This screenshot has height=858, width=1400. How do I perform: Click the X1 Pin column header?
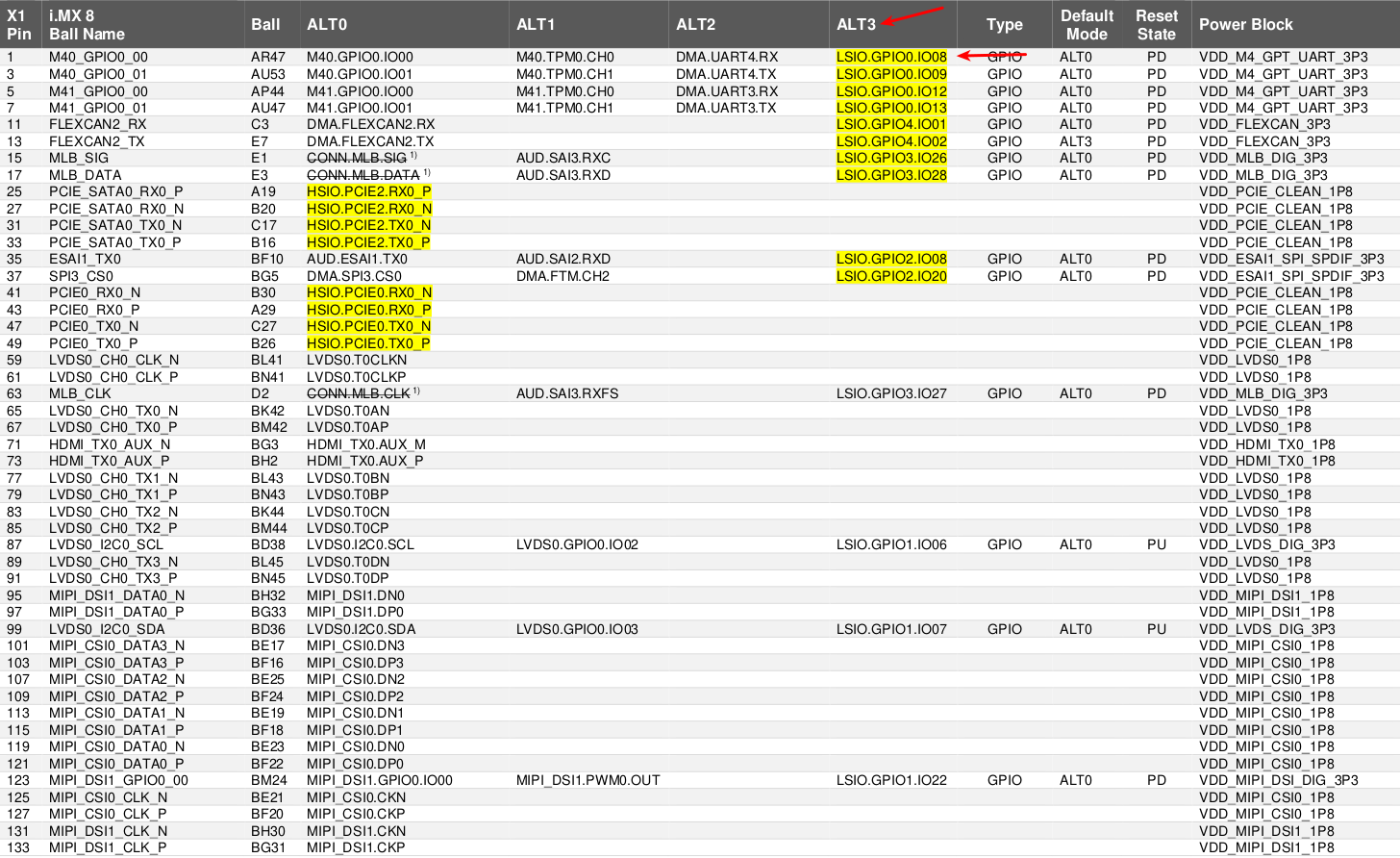(x=18, y=25)
